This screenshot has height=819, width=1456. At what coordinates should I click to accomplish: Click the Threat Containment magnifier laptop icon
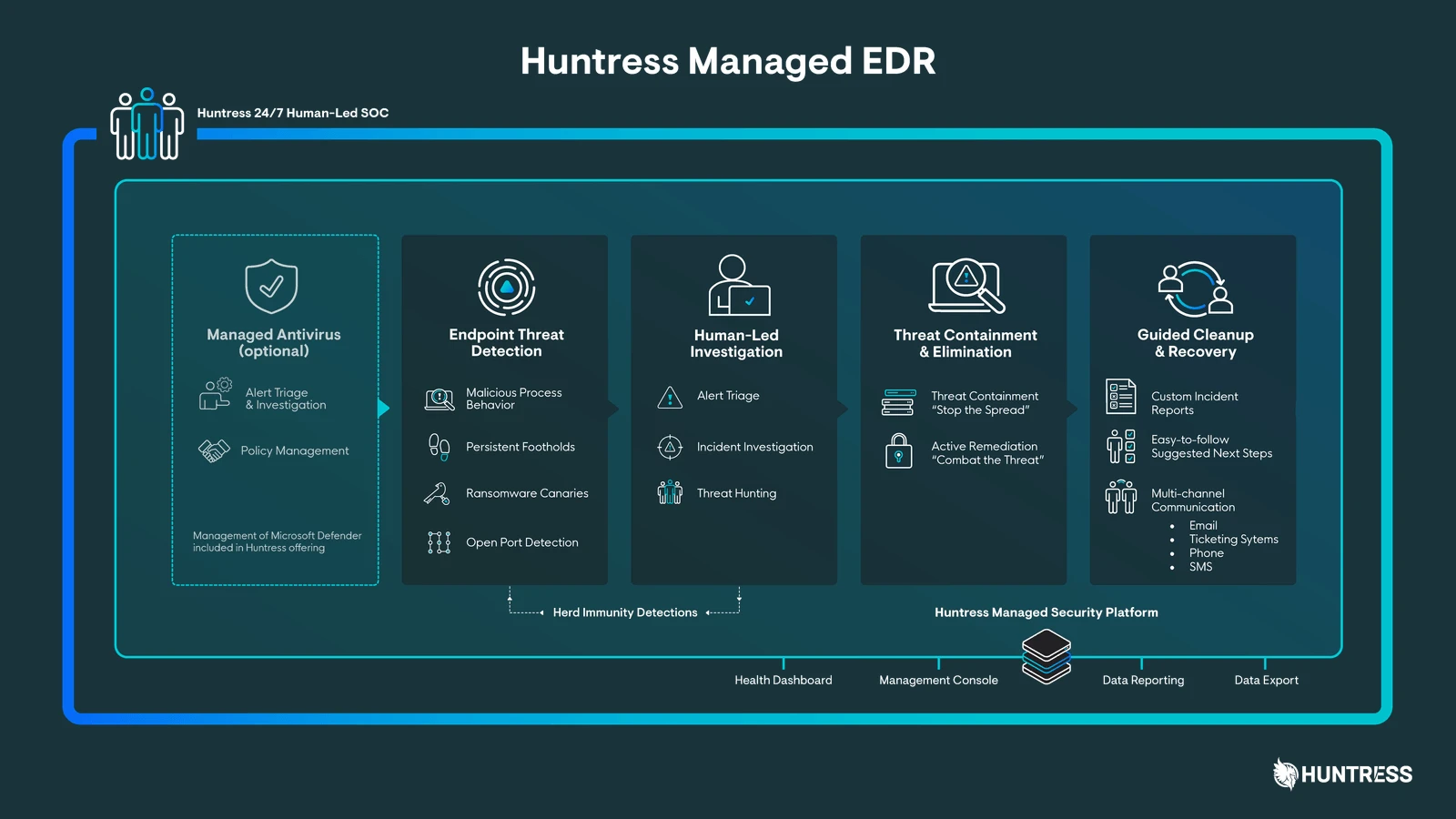pyautogui.click(x=966, y=286)
